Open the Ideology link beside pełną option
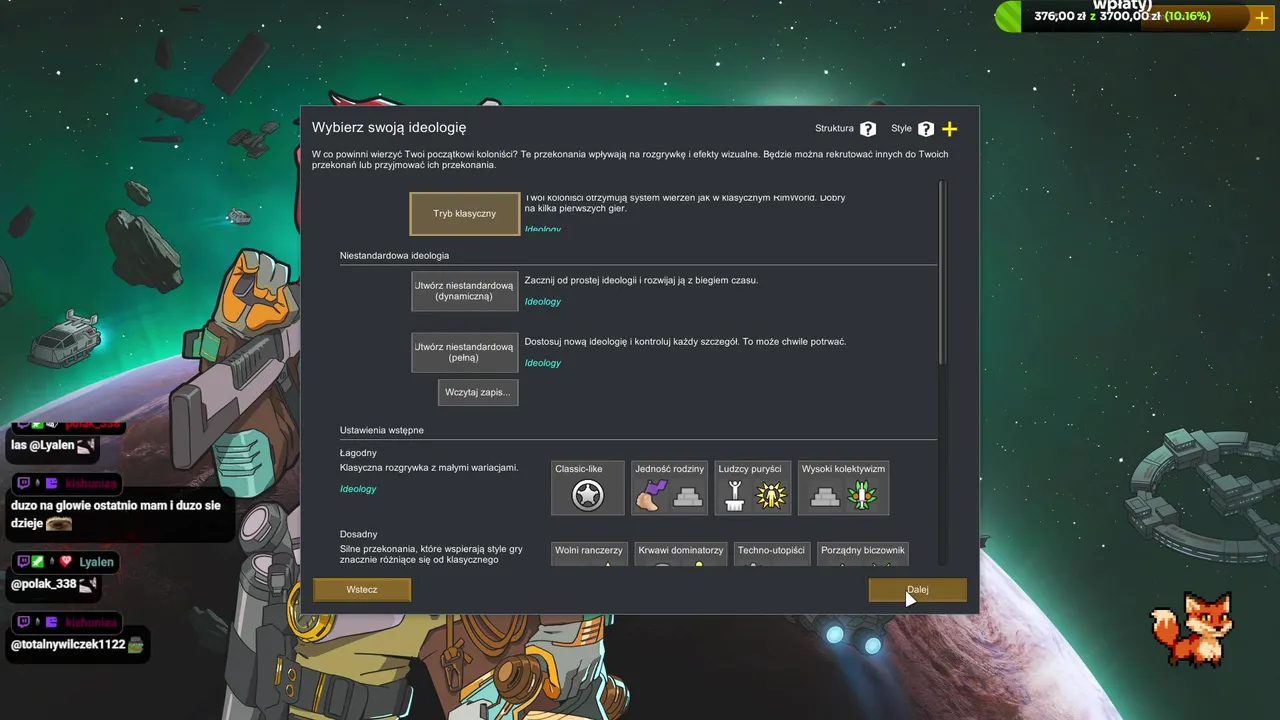This screenshot has height=720, width=1280. coord(543,363)
